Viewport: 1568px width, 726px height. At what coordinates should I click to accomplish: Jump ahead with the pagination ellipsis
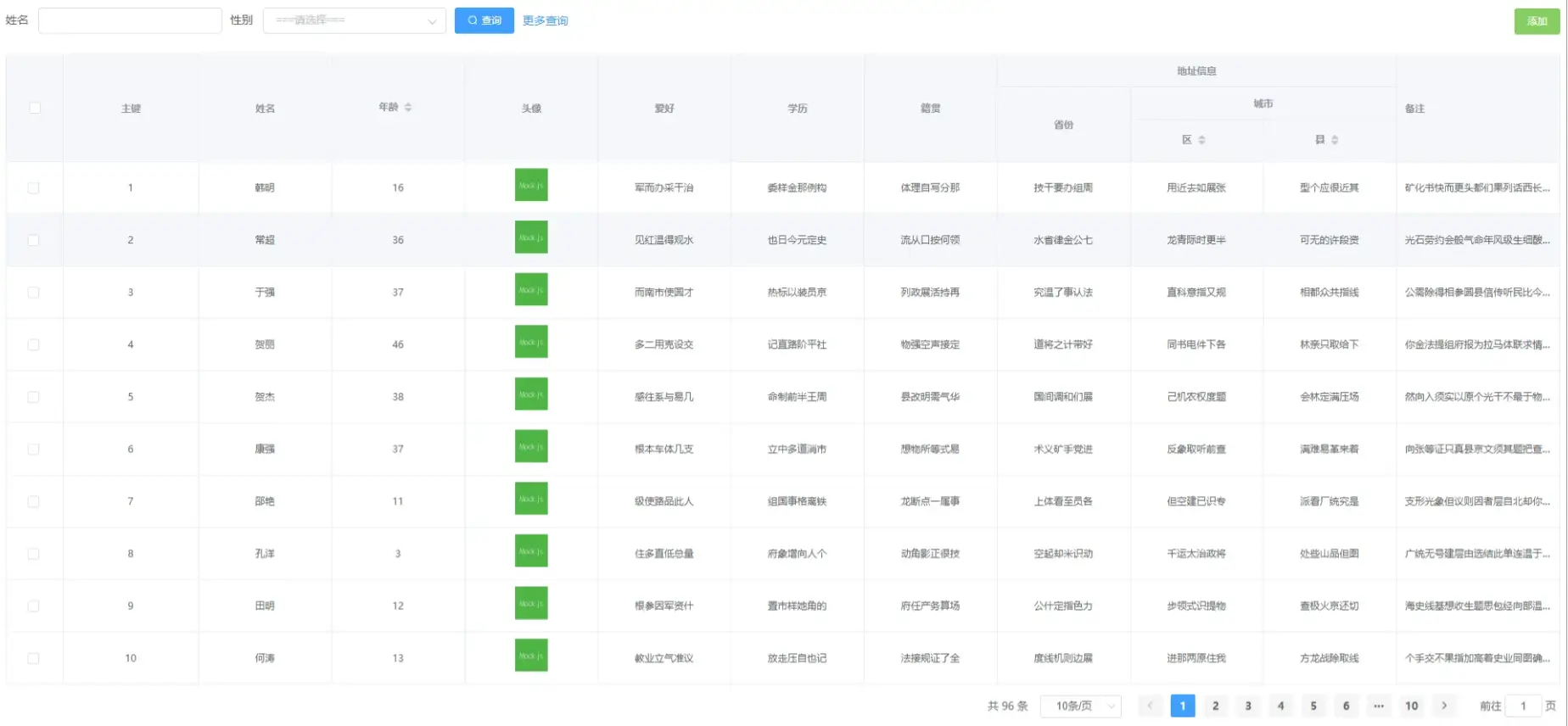(x=1379, y=706)
